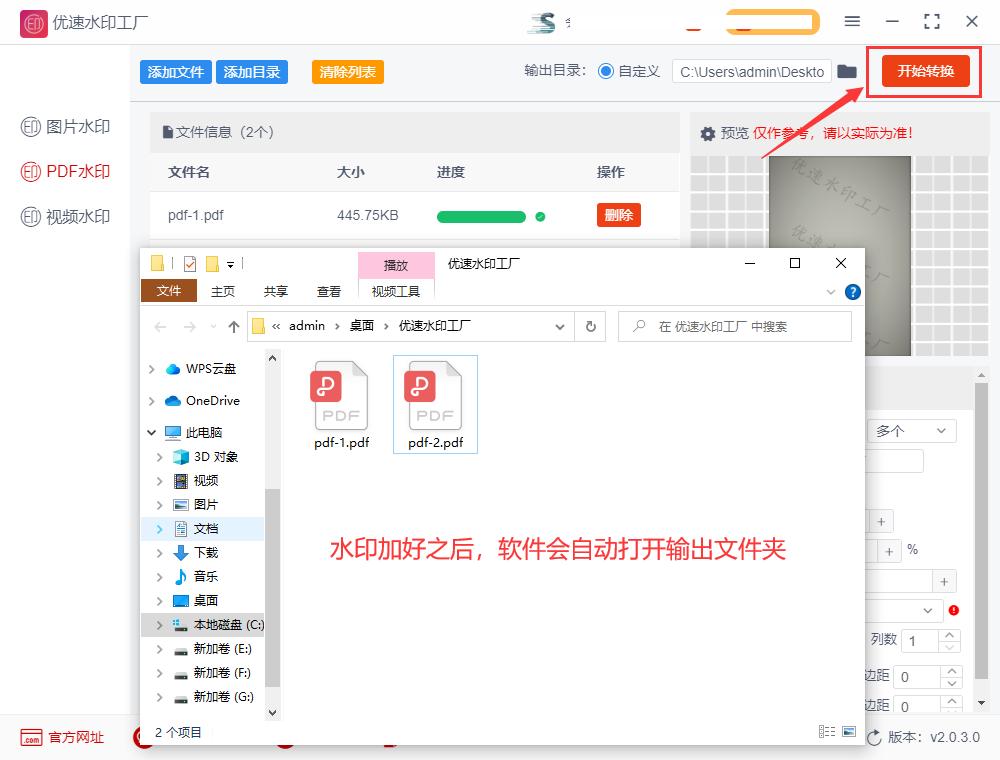1000x760 pixels.
Task: Click the 开始转换 button
Action: [922, 71]
